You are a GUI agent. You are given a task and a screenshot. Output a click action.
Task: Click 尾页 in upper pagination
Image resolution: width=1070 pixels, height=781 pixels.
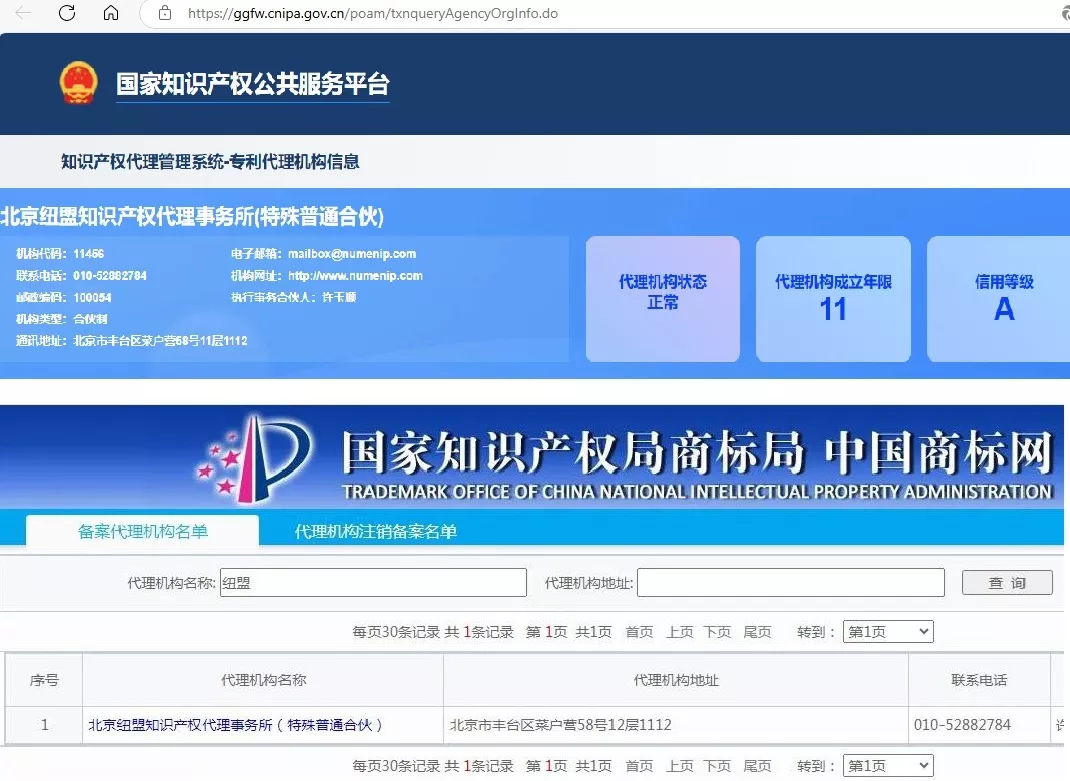757,632
